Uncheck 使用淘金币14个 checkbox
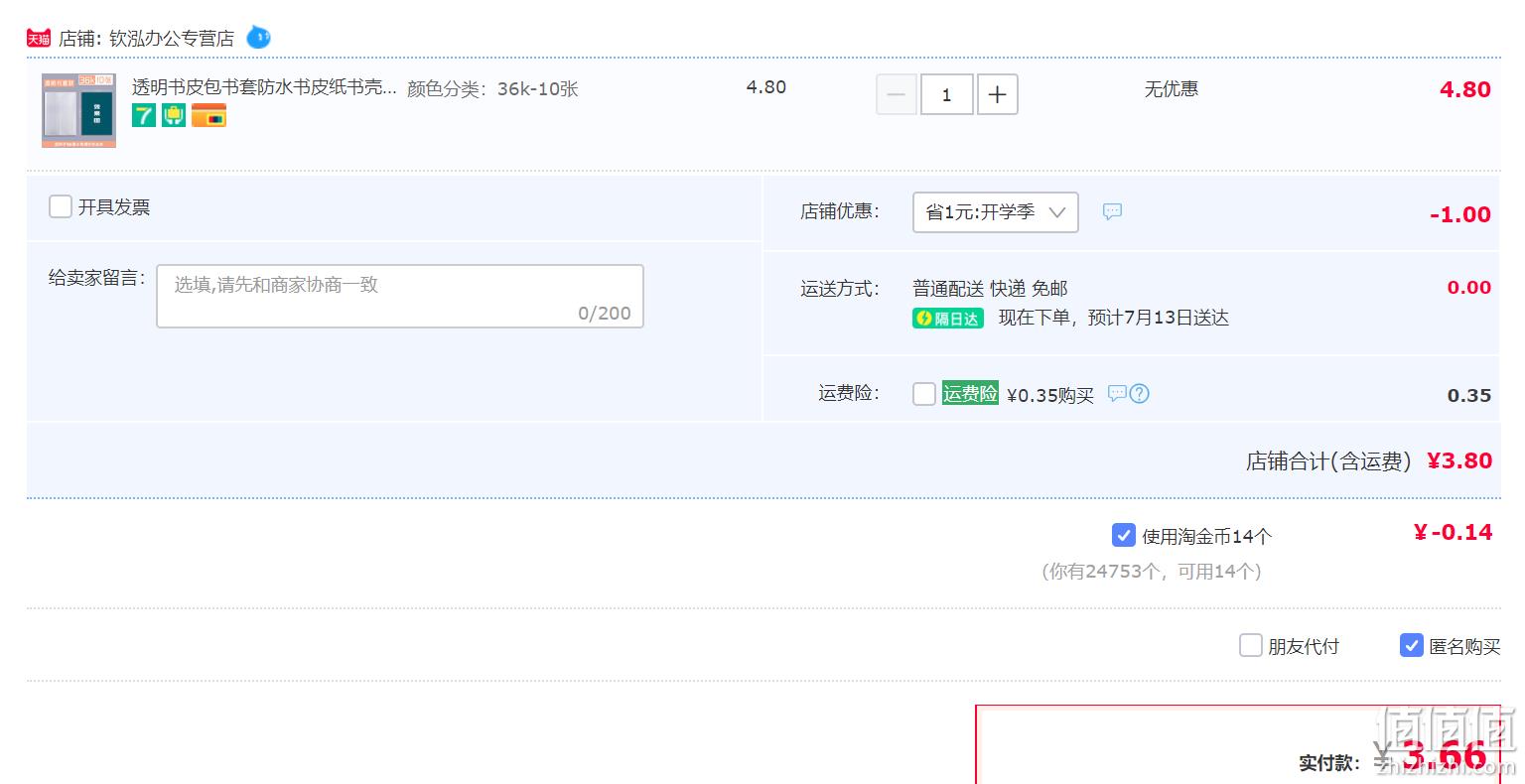The image size is (1525, 784). point(1124,536)
